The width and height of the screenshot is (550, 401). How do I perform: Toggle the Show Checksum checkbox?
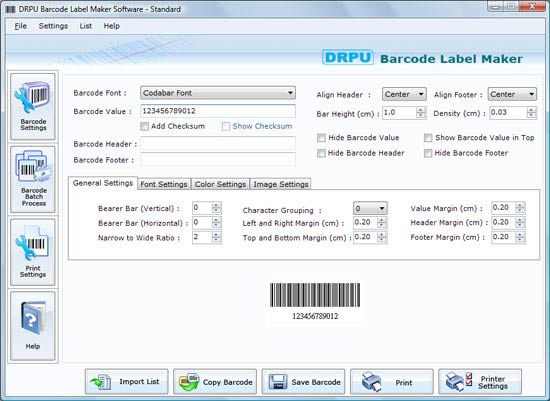point(226,126)
